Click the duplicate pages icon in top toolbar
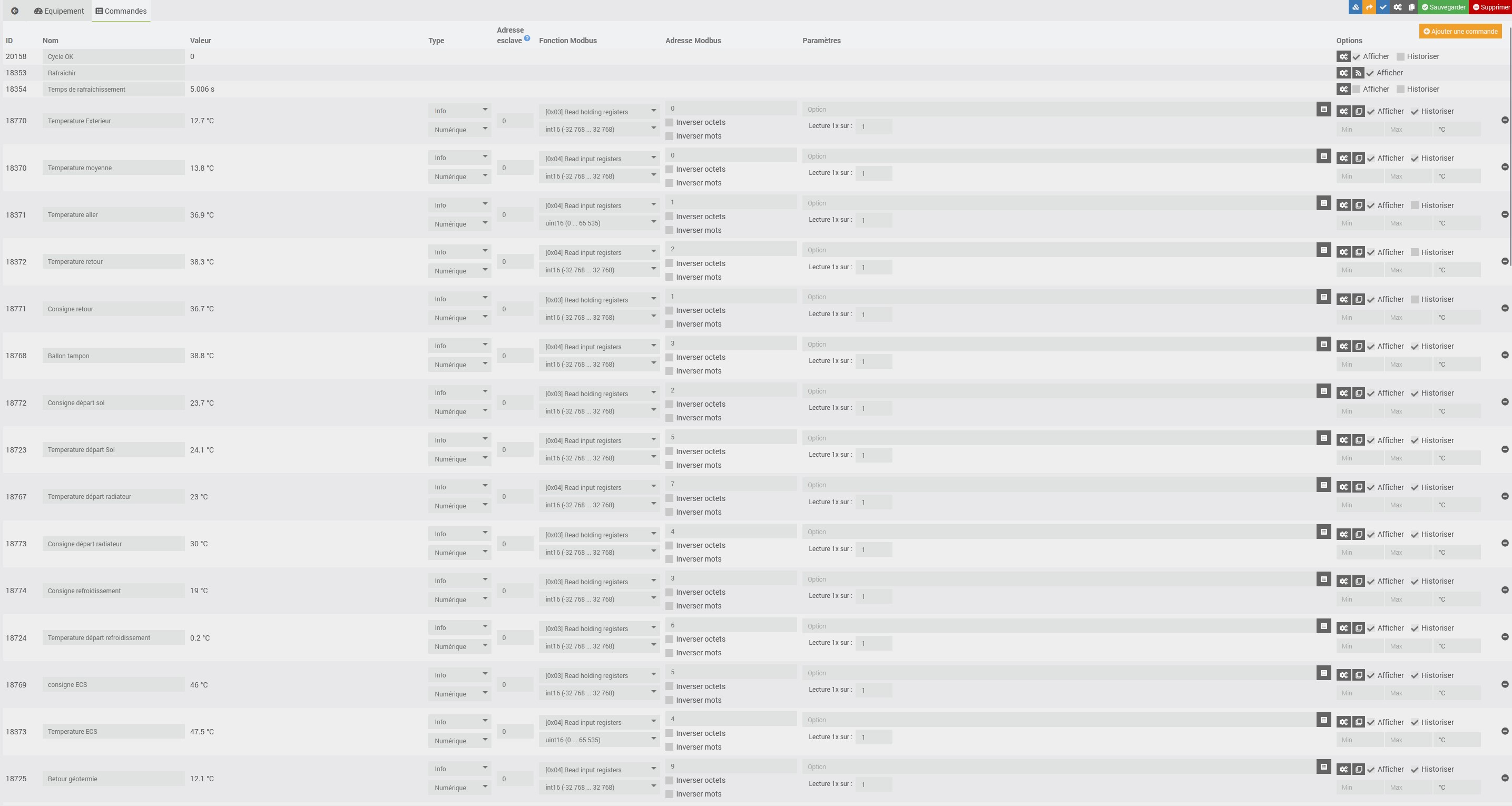 1411,7
